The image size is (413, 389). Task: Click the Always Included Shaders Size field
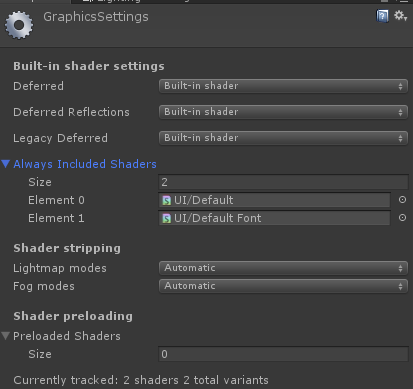pyautogui.click(x=283, y=182)
